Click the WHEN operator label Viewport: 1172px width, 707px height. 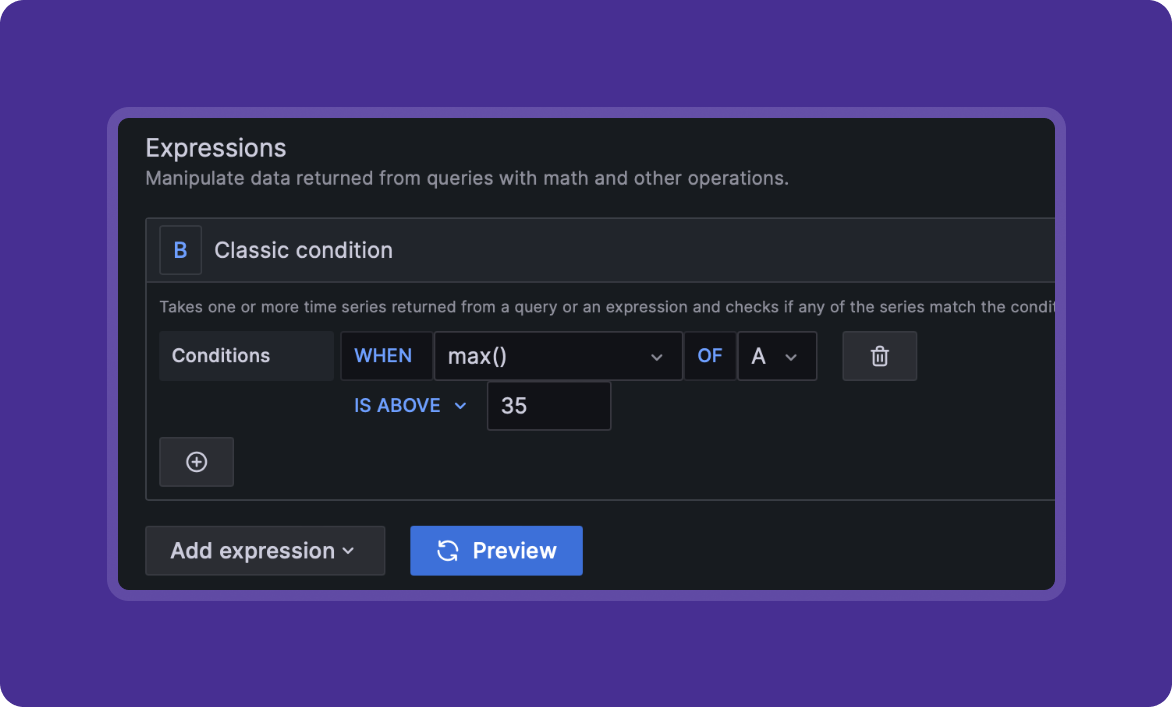(384, 356)
